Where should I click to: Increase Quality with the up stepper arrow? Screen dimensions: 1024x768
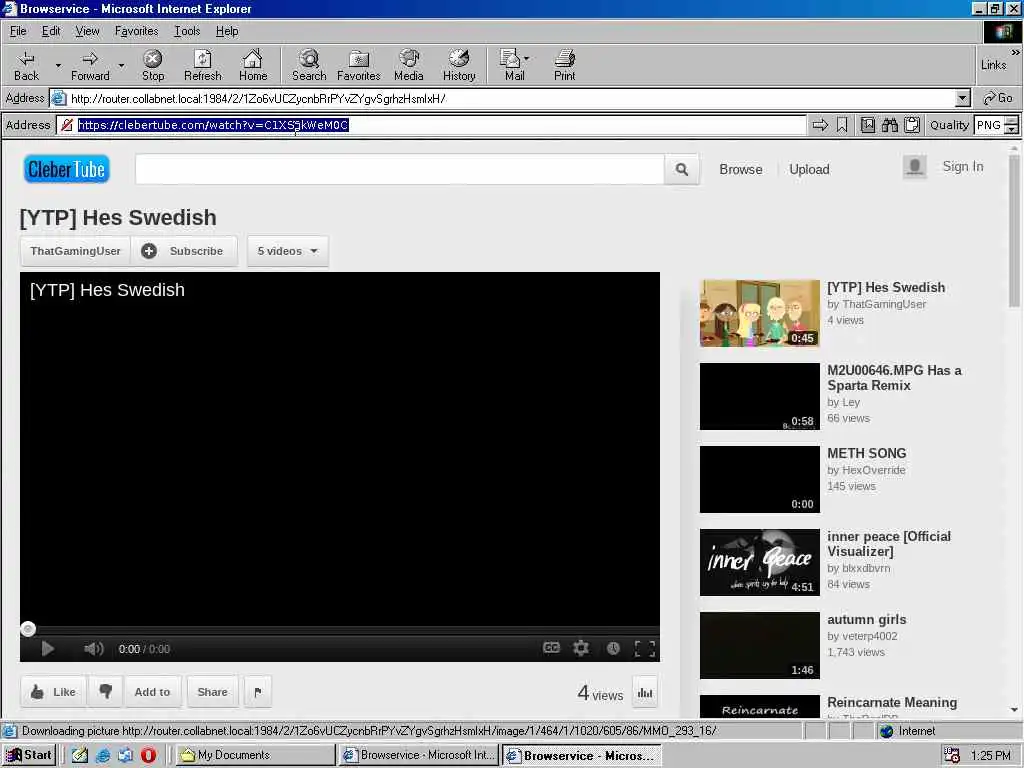pyautogui.click(x=1012, y=120)
